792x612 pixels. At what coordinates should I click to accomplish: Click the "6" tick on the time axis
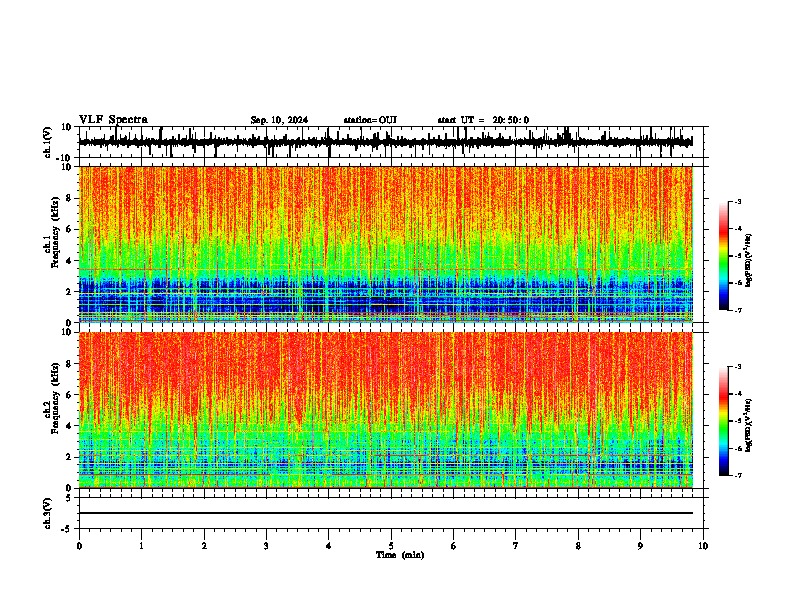pyautogui.click(x=454, y=546)
